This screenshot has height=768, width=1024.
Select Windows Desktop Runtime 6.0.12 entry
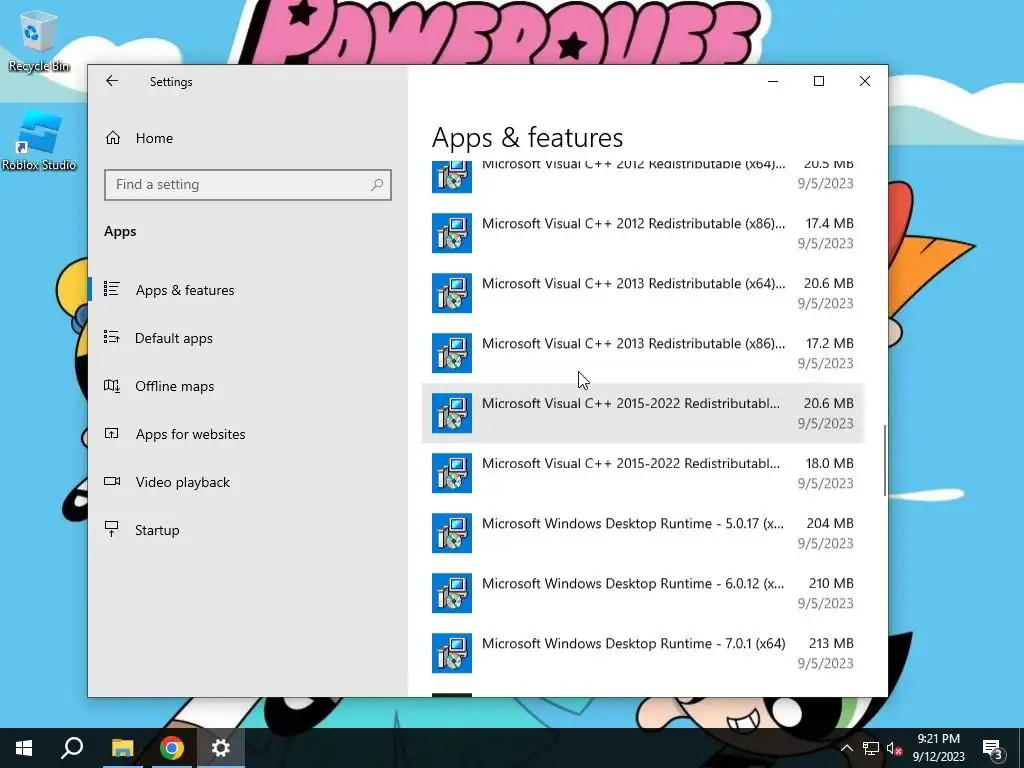(643, 594)
